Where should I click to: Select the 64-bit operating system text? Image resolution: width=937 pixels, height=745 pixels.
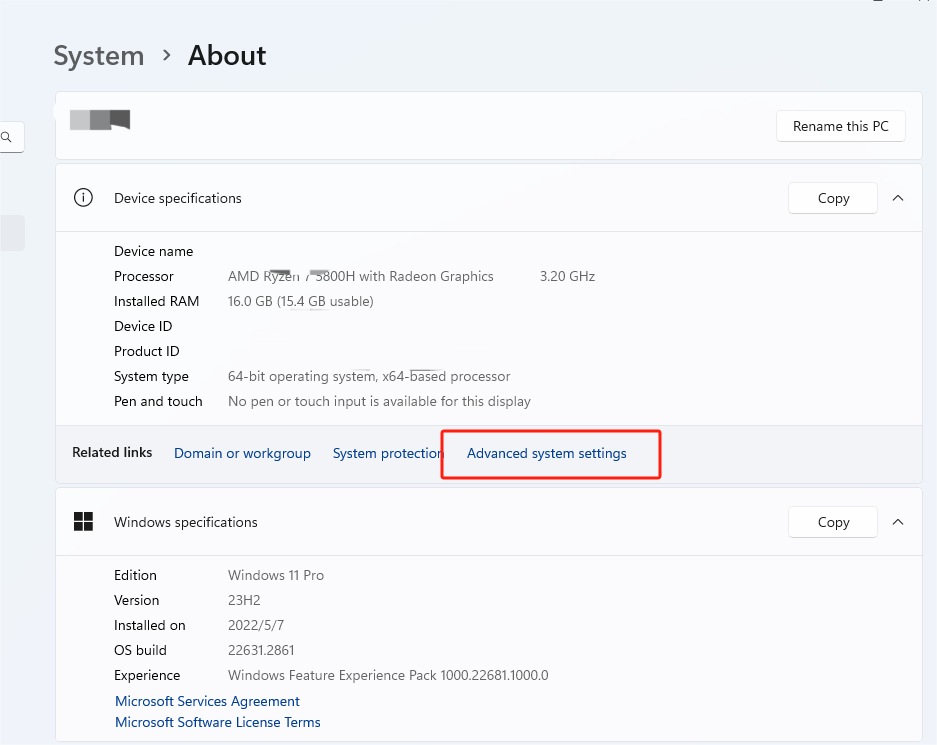[x=369, y=376]
